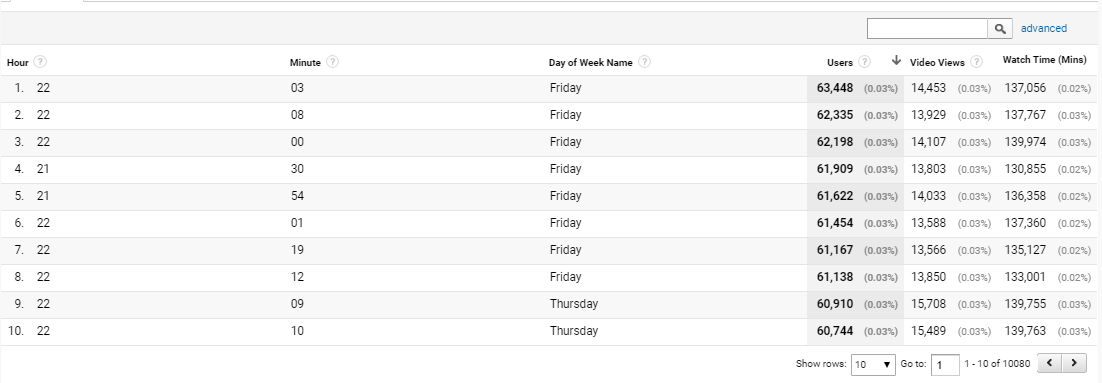Click the Go to page field
This screenshot has width=1102, height=383.
click(x=945, y=365)
